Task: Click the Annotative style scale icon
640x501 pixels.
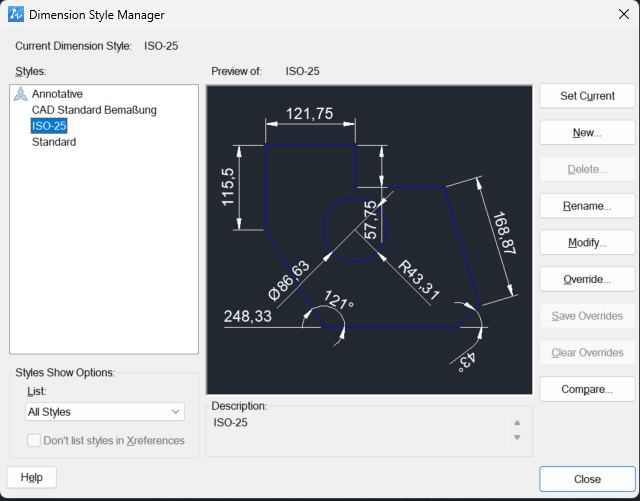Action: pyautogui.click(x=20, y=94)
